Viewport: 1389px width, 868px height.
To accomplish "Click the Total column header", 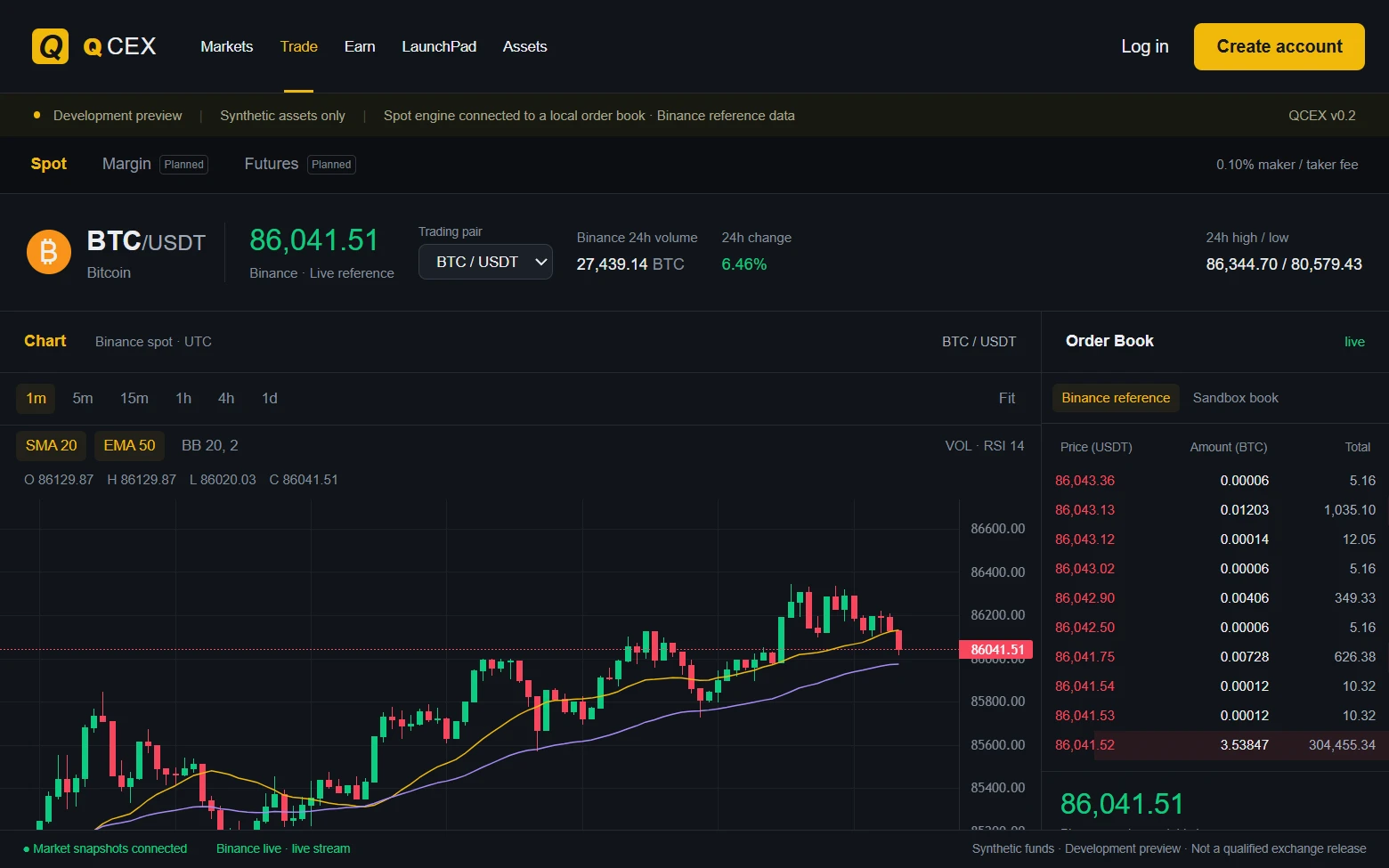I will point(1358,447).
